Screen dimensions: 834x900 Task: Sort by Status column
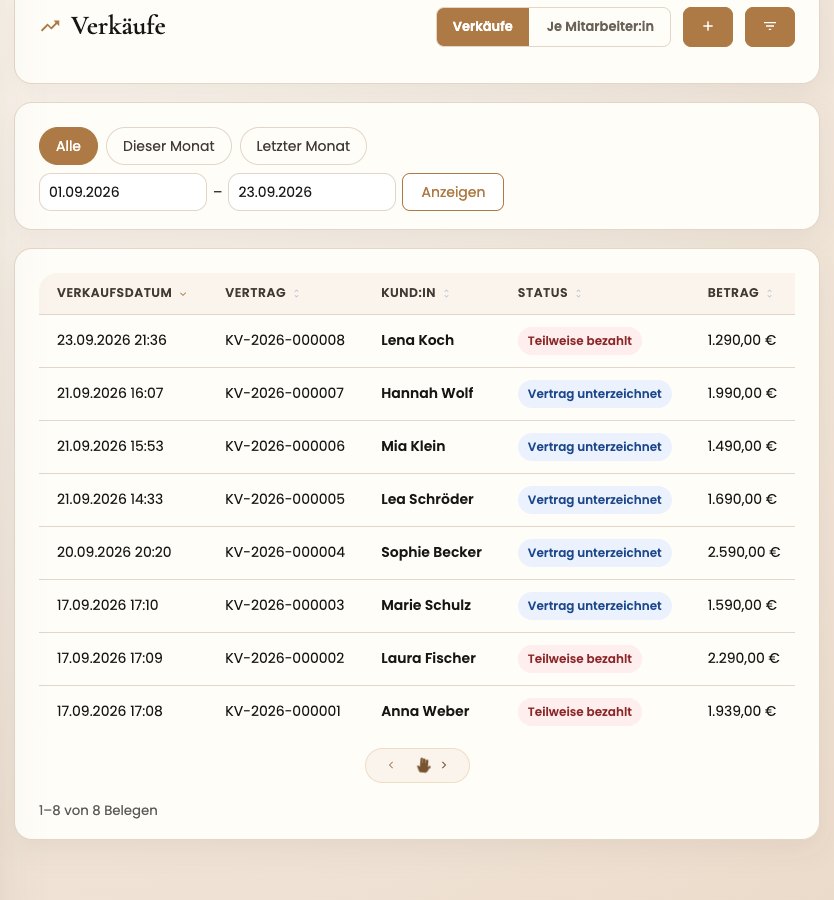(x=549, y=293)
